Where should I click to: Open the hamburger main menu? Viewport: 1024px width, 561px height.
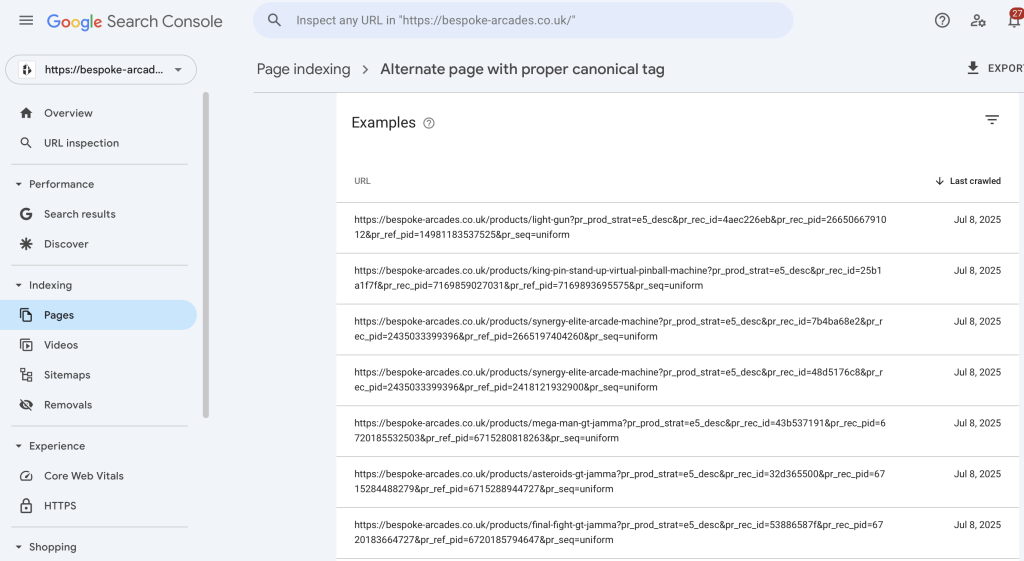(x=26, y=21)
